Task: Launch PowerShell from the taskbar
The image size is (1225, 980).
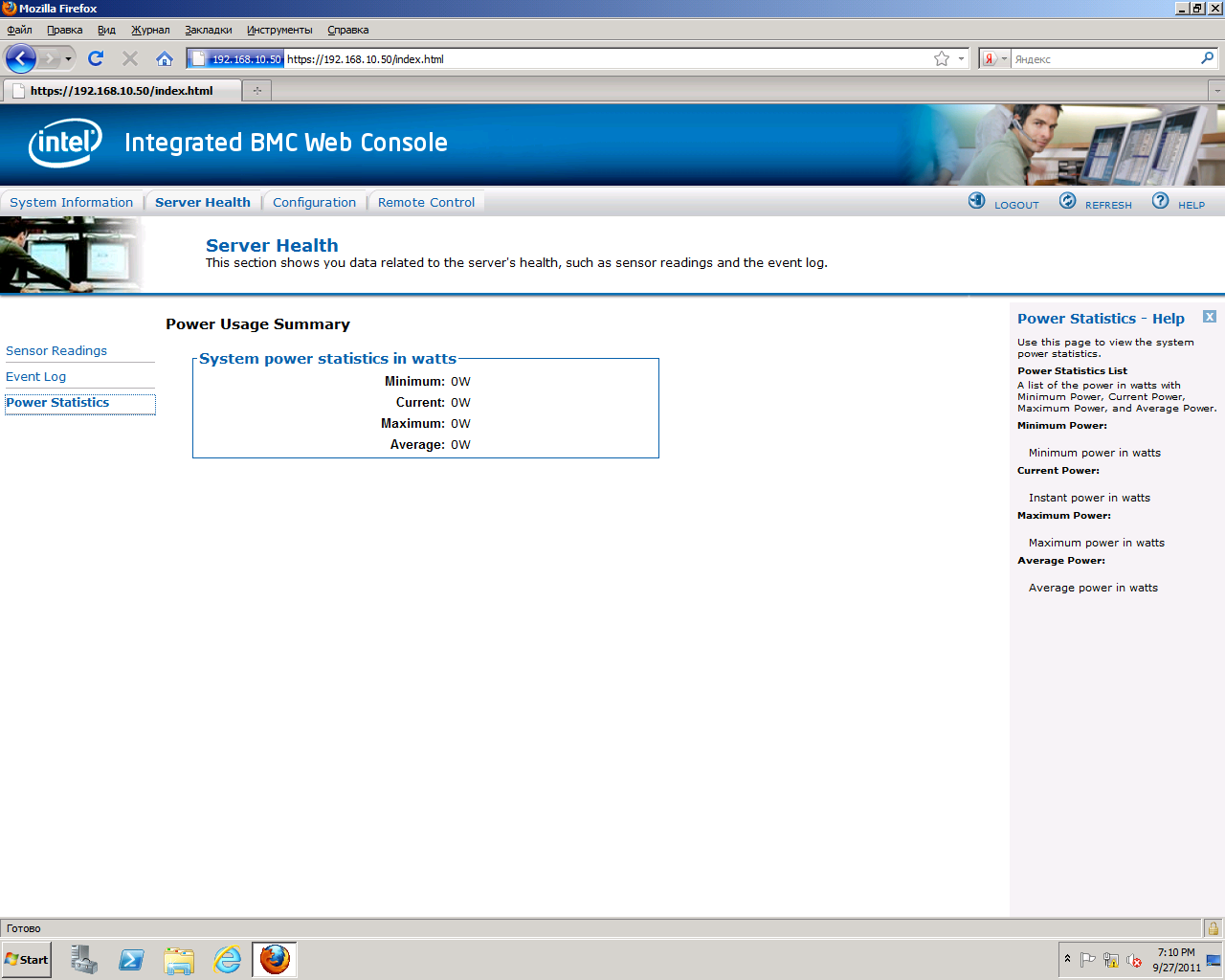Action: (x=131, y=959)
